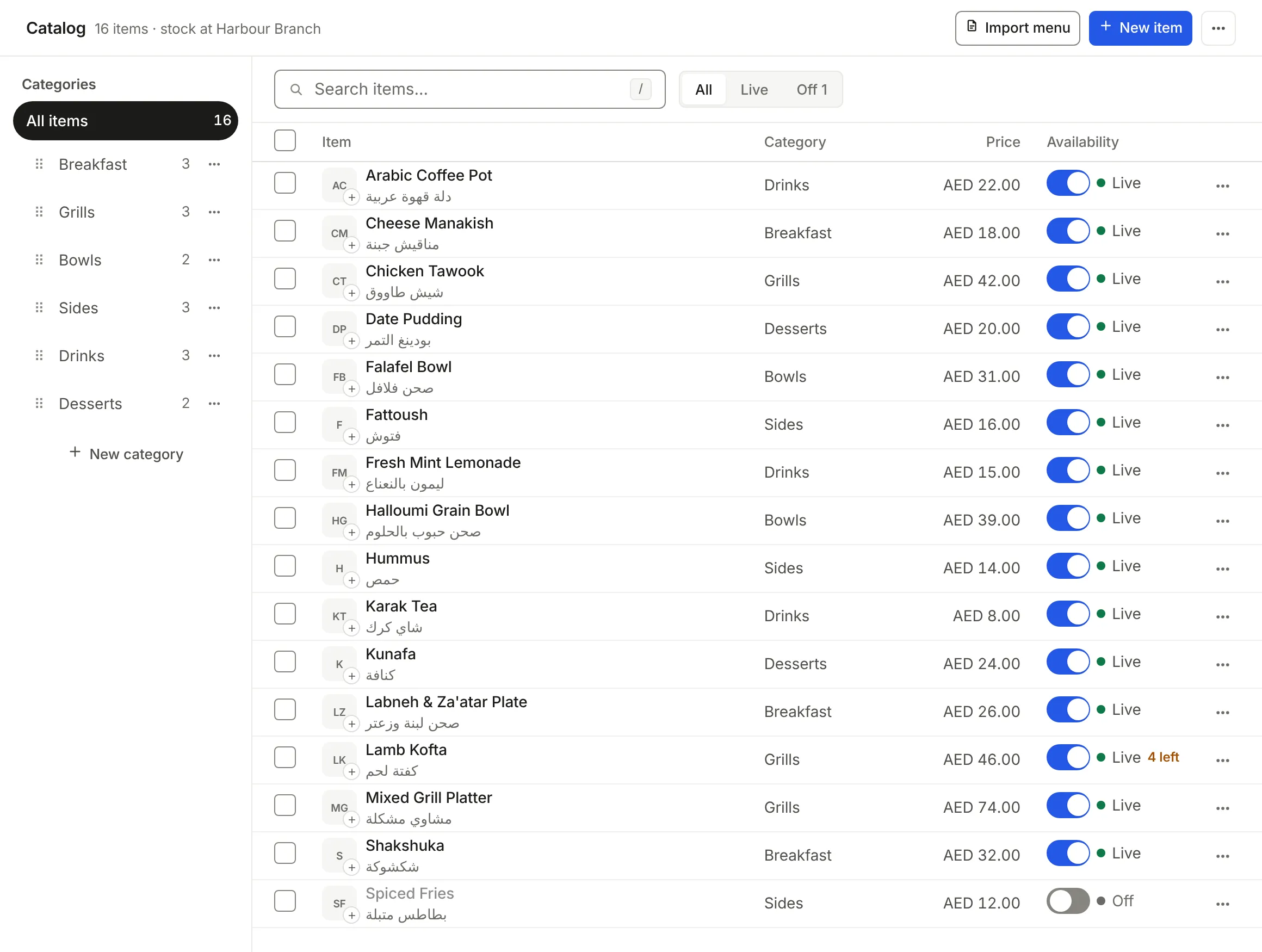Switch to the Off 1 filter tab
Image resolution: width=1262 pixels, height=952 pixels.
(811, 90)
